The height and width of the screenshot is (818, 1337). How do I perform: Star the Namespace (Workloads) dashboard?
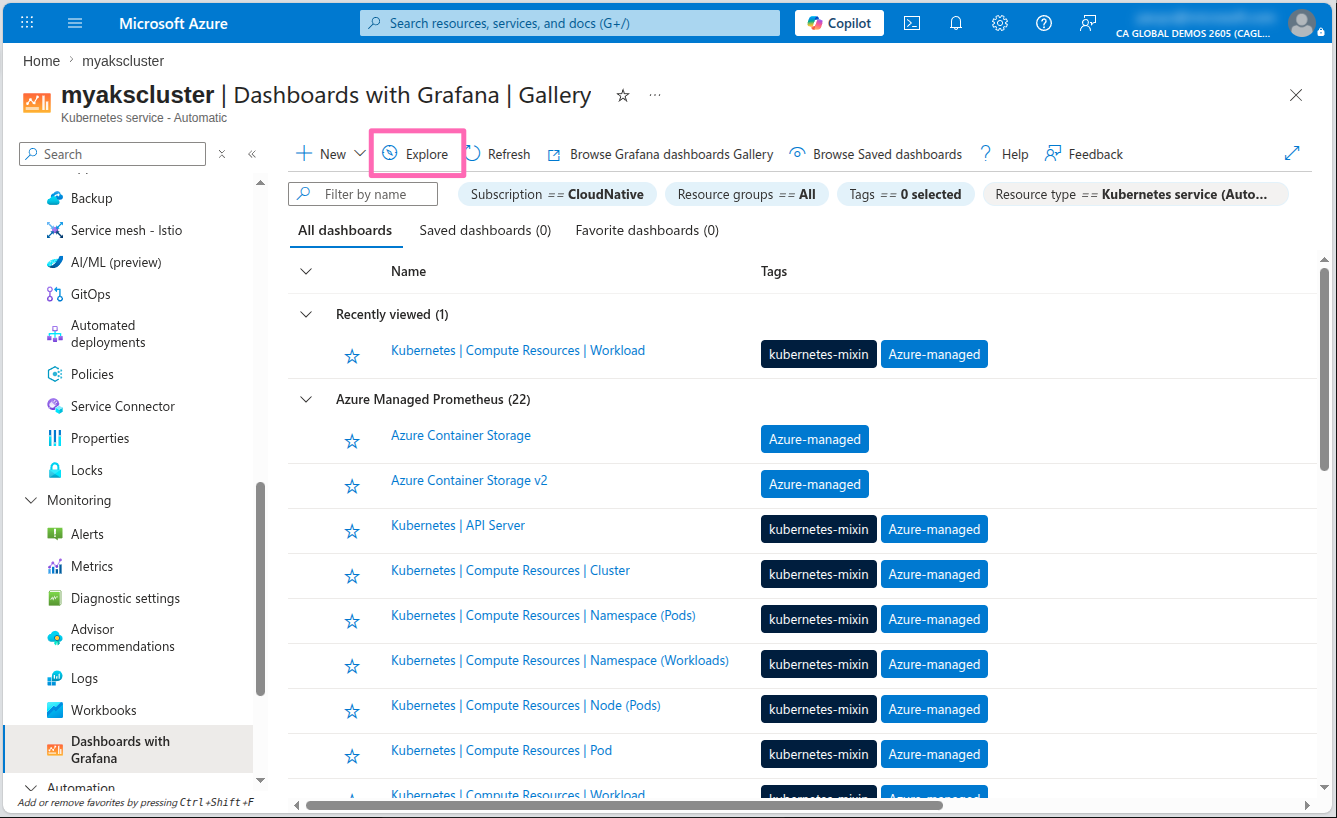tap(352, 666)
